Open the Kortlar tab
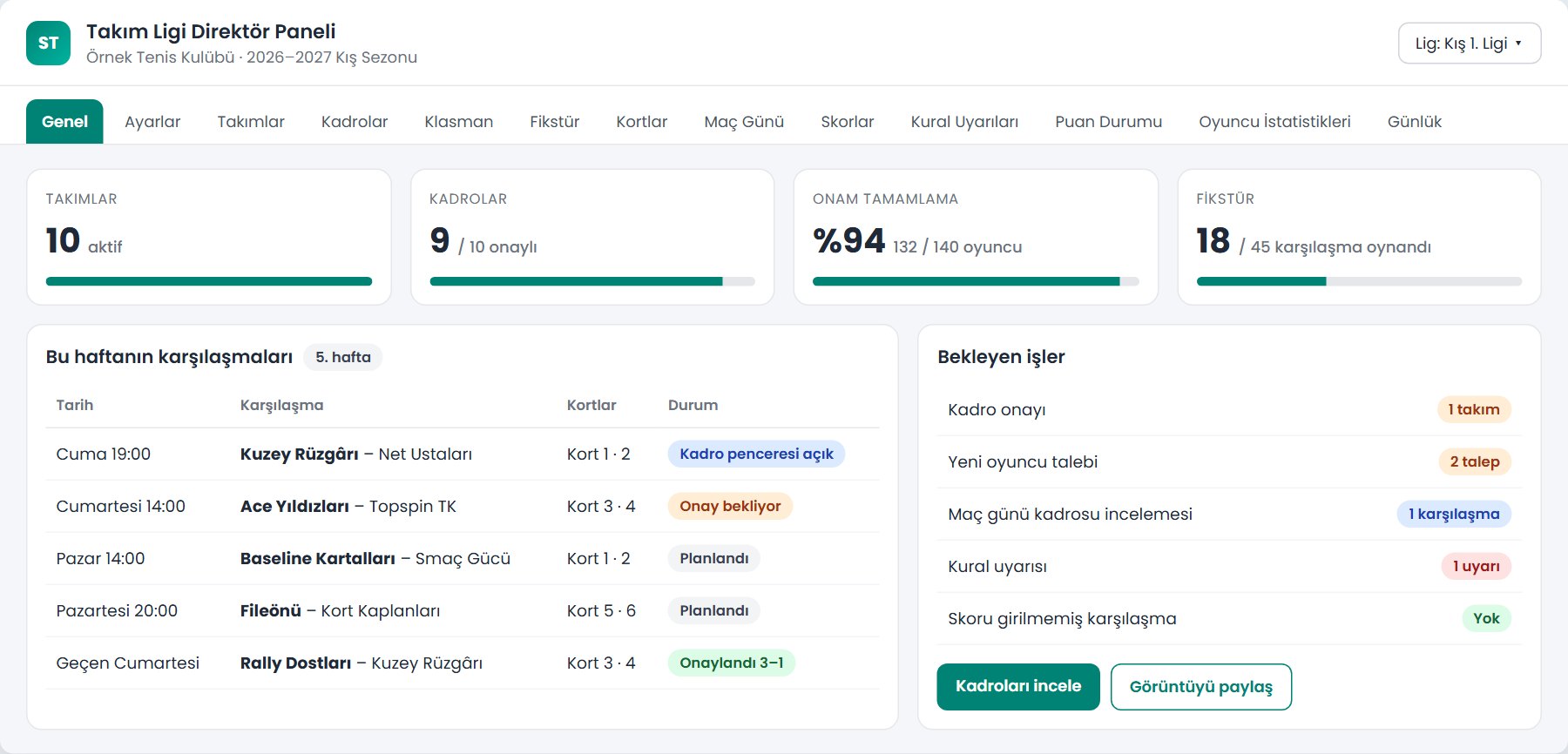This screenshot has height=754, width=1568. point(642,122)
